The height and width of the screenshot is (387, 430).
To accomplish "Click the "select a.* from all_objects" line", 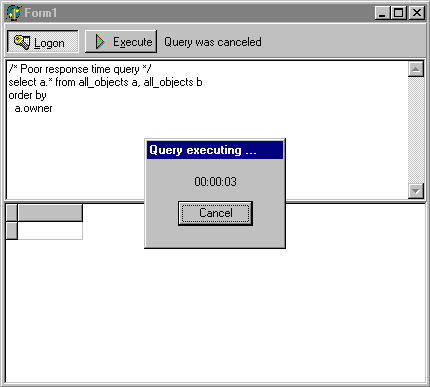I will tap(105, 82).
